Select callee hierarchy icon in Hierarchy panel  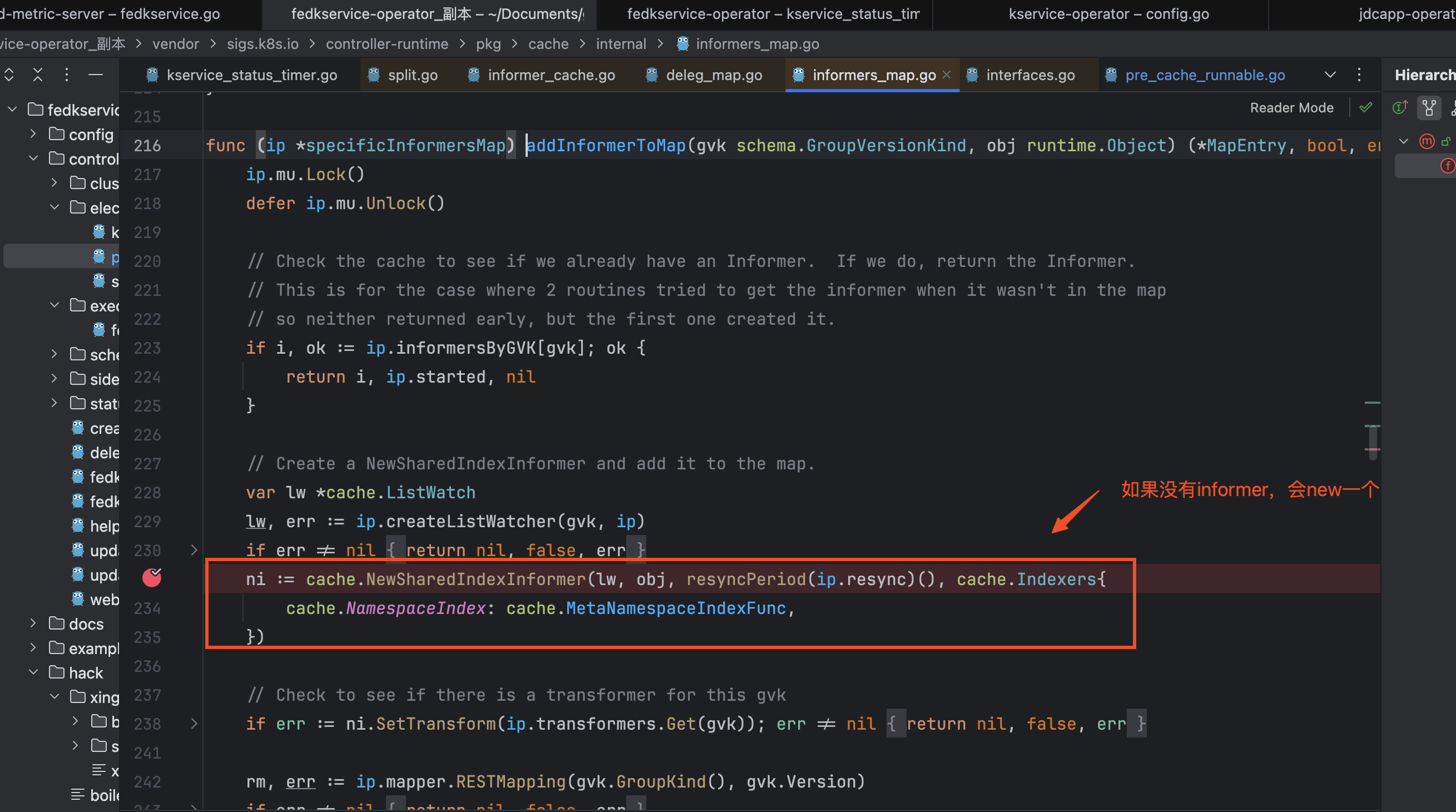click(1429, 107)
